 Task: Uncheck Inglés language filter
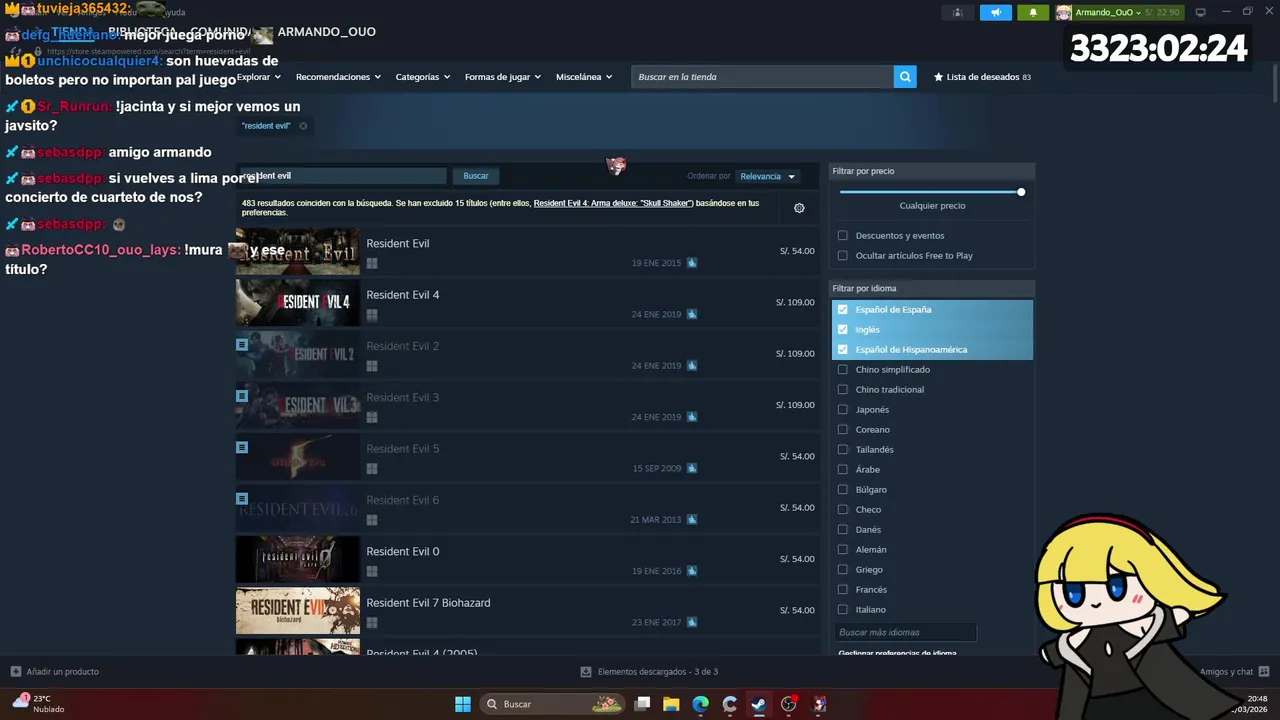[x=843, y=330]
